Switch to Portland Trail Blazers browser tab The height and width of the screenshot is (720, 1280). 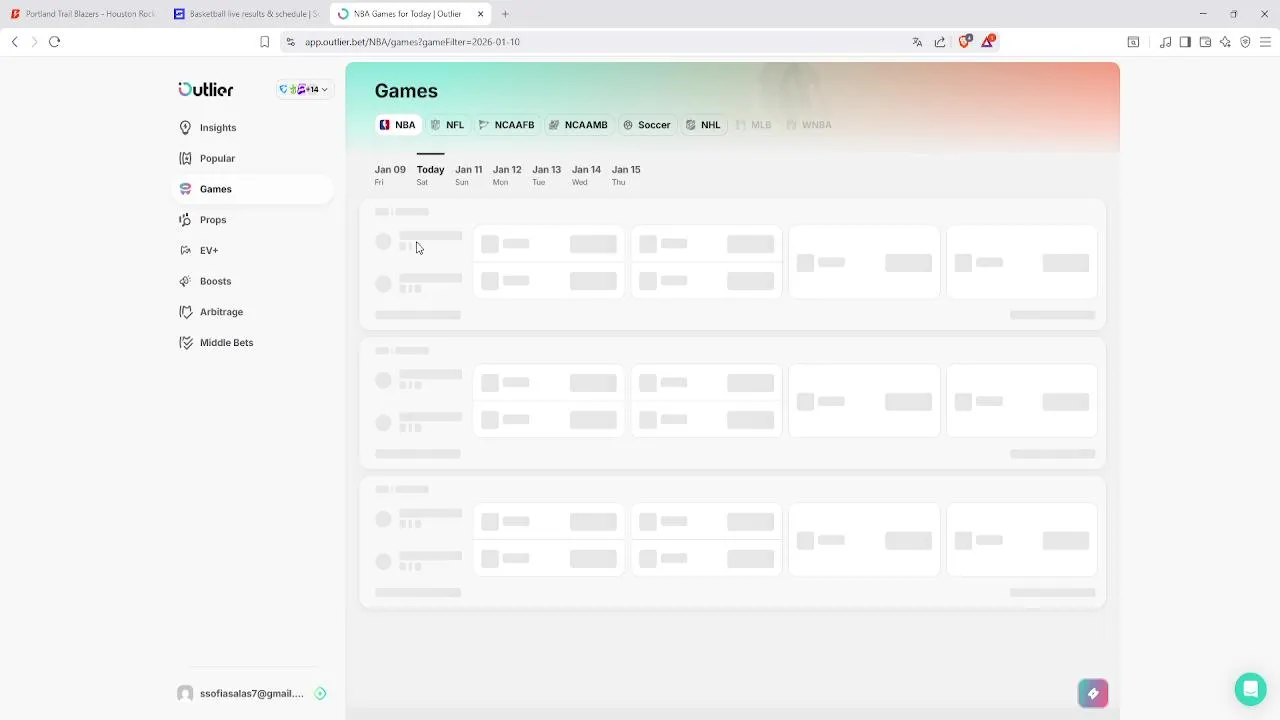(82, 14)
